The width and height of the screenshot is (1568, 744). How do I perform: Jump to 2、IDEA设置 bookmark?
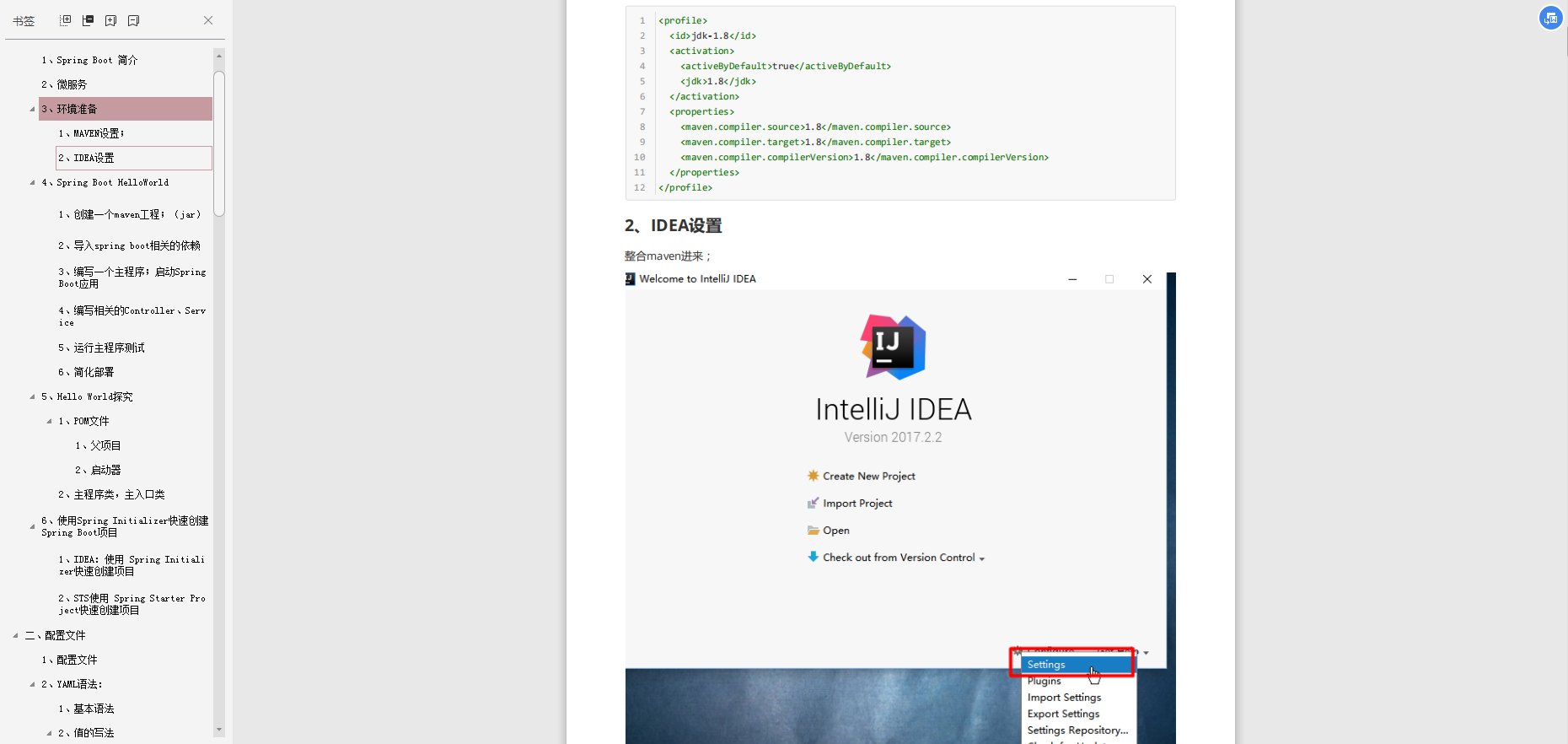tap(134, 158)
